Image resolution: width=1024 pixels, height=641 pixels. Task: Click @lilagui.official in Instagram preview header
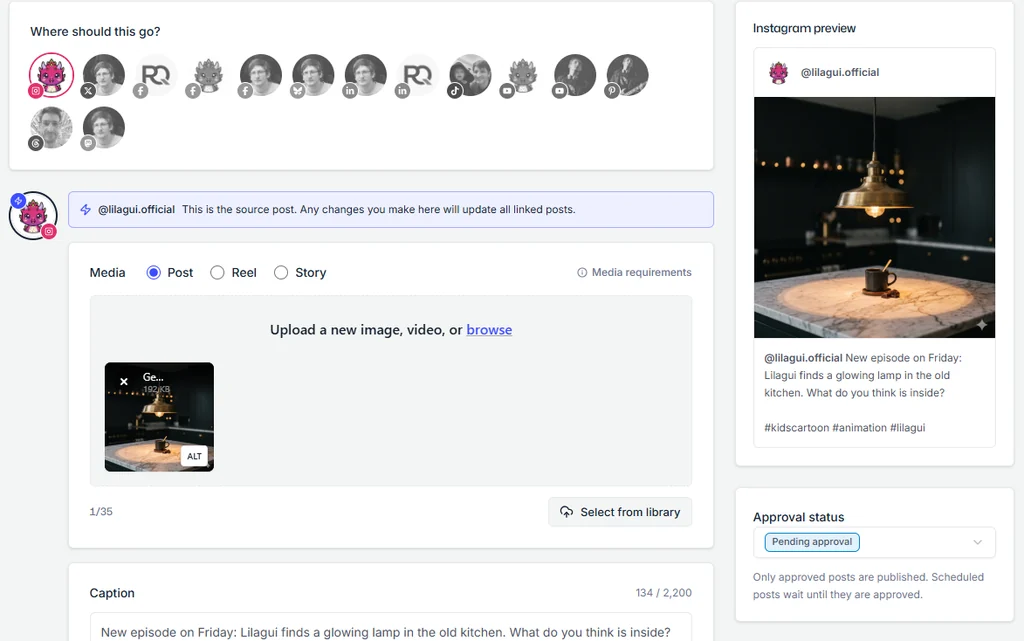click(840, 72)
